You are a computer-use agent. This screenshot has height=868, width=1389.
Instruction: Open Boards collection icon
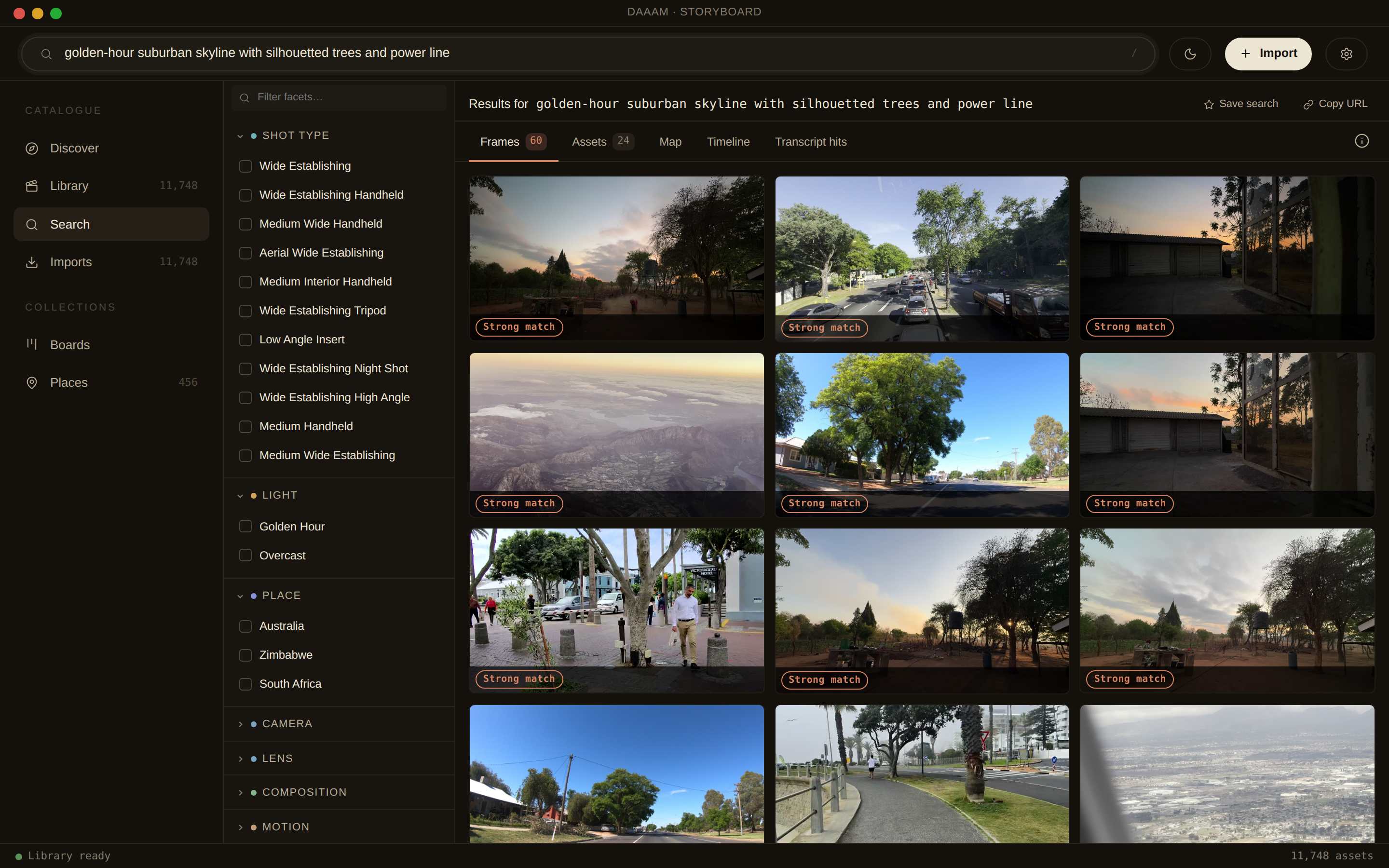(31, 344)
